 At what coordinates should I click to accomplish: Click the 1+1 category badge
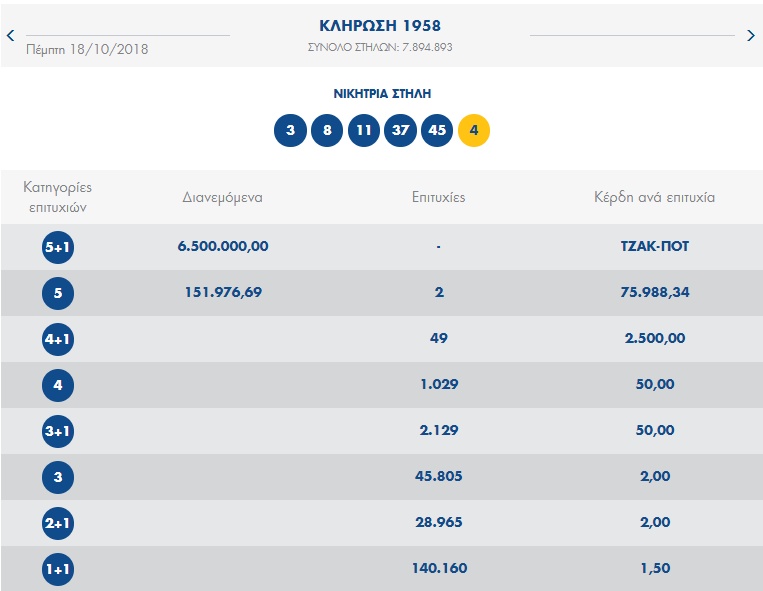tap(58, 569)
